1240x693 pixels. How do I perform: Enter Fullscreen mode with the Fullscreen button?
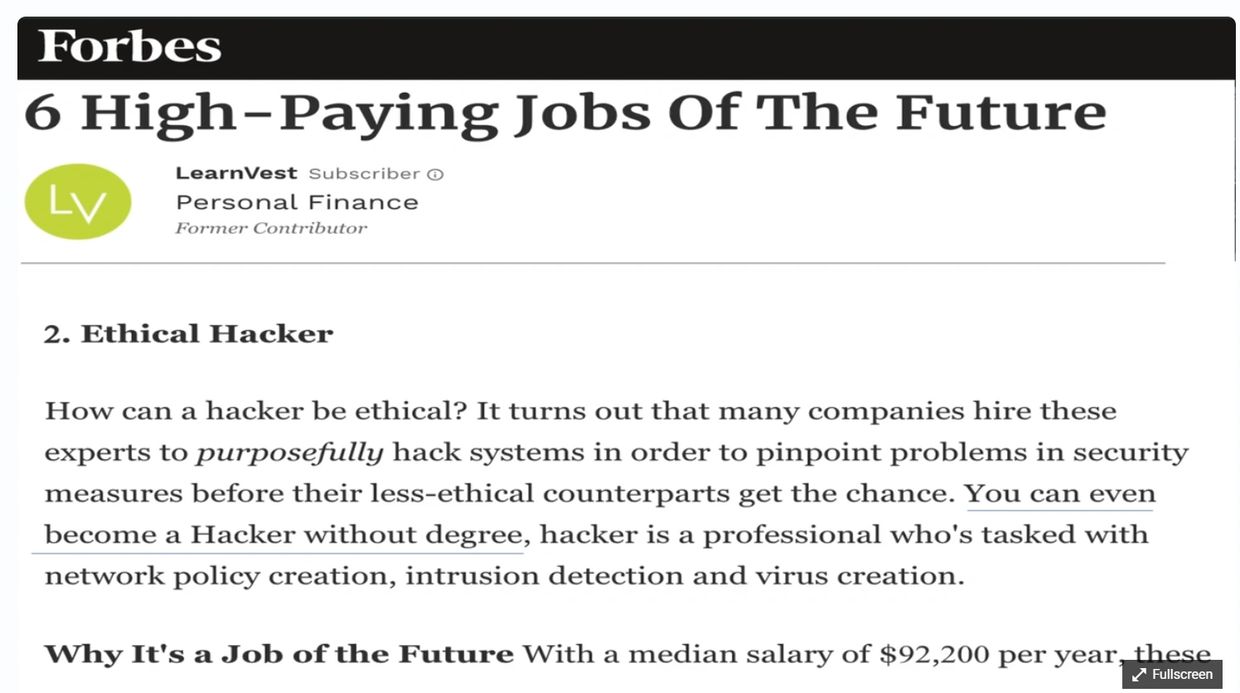[x=1172, y=674]
